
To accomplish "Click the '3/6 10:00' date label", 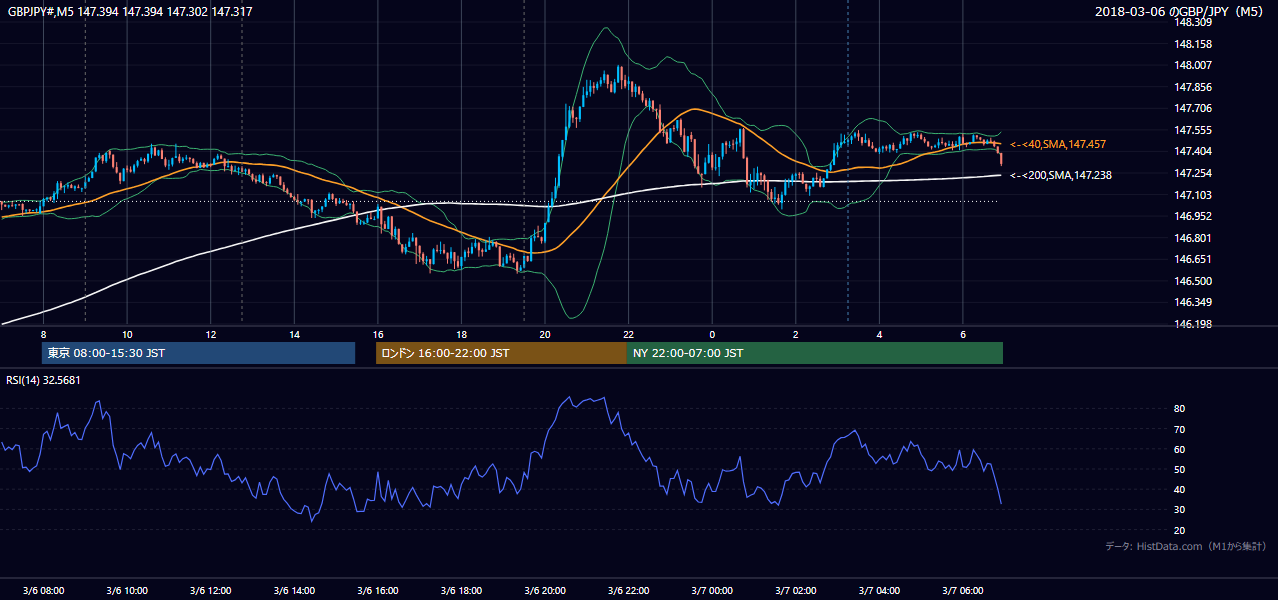I will pos(127,590).
